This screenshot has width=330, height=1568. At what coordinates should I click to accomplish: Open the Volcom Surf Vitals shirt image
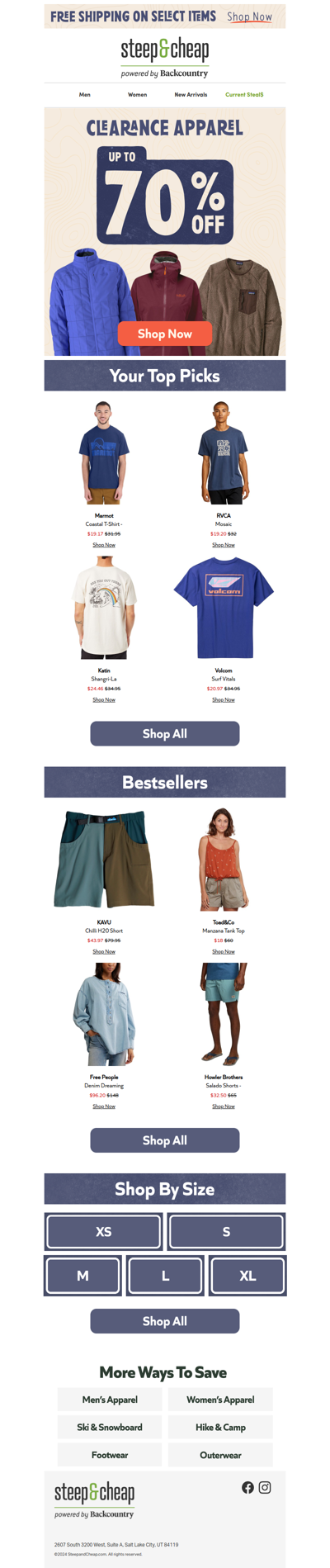224,608
